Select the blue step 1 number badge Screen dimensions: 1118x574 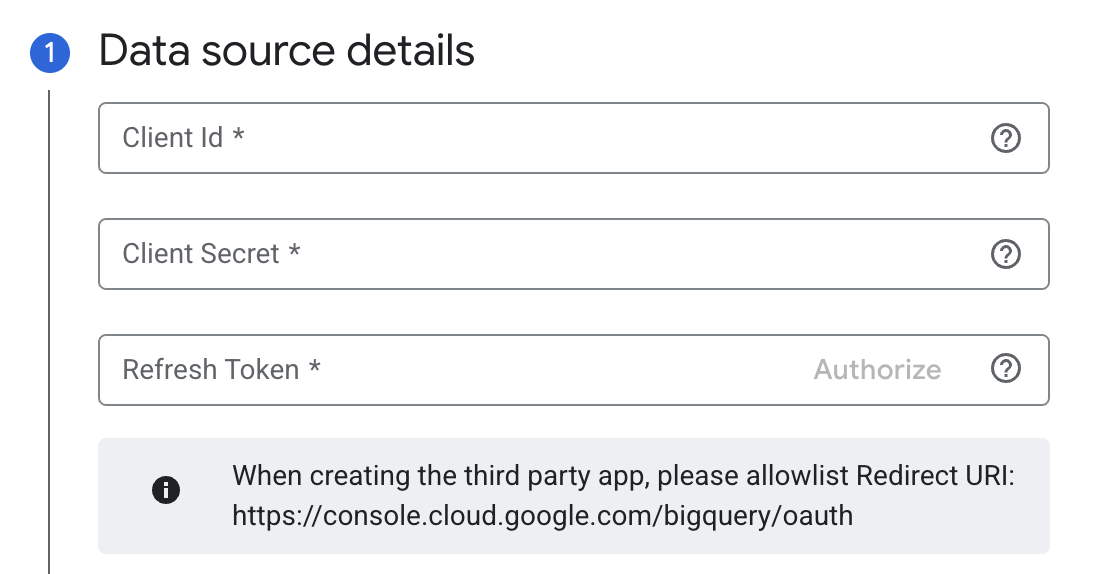[50, 54]
